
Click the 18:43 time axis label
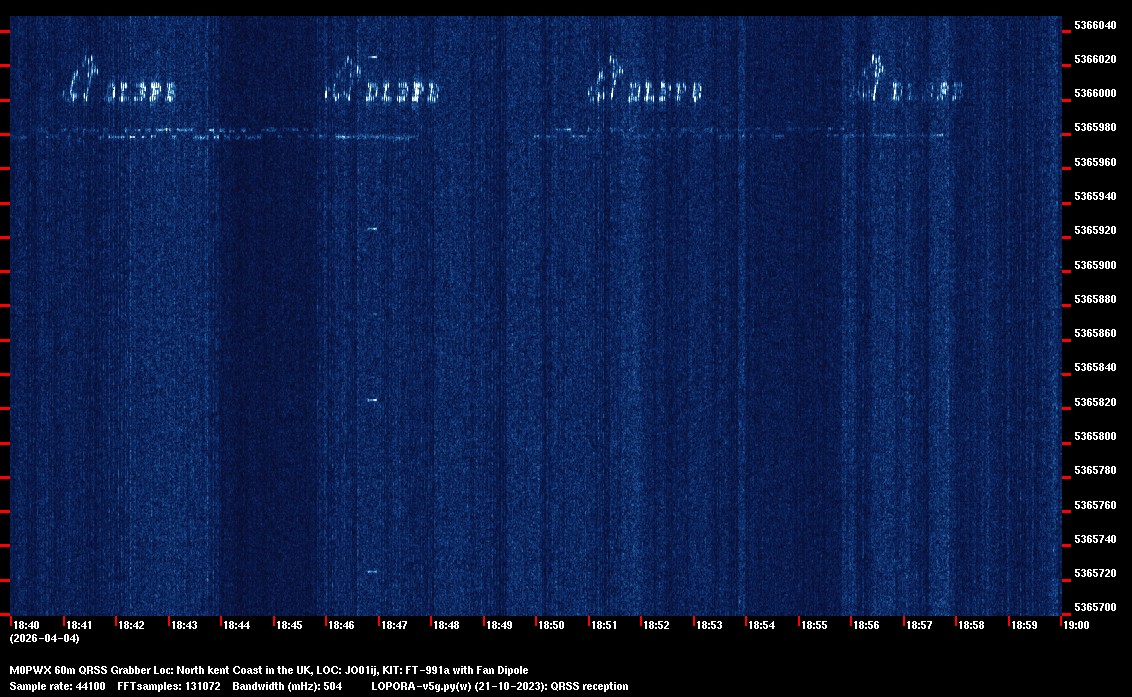(183, 625)
